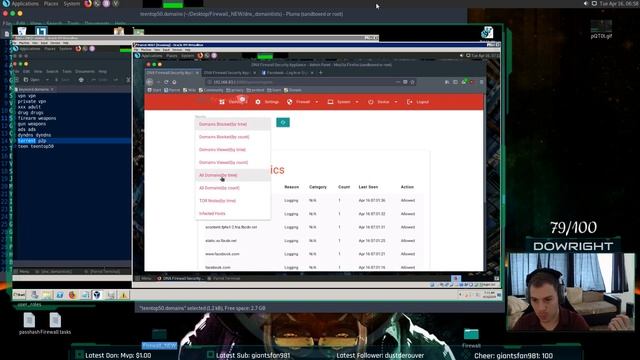Open the Donate bookmark in Firefox bookmarks bar
The width and height of the screenshot is (640, 360).
click(293, 90)
